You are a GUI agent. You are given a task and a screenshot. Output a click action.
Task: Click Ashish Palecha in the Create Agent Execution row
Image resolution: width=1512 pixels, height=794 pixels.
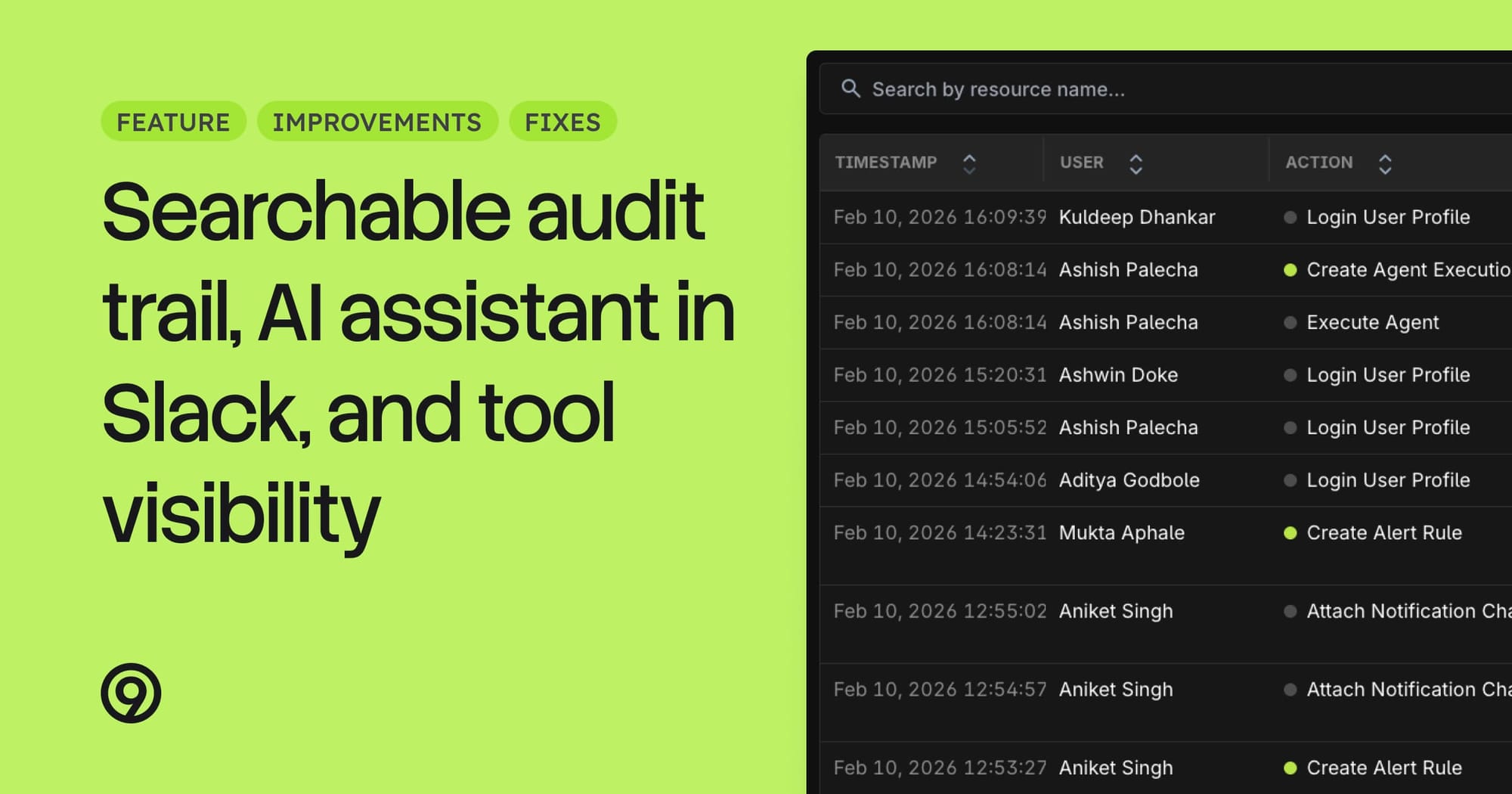point(1129,269)
